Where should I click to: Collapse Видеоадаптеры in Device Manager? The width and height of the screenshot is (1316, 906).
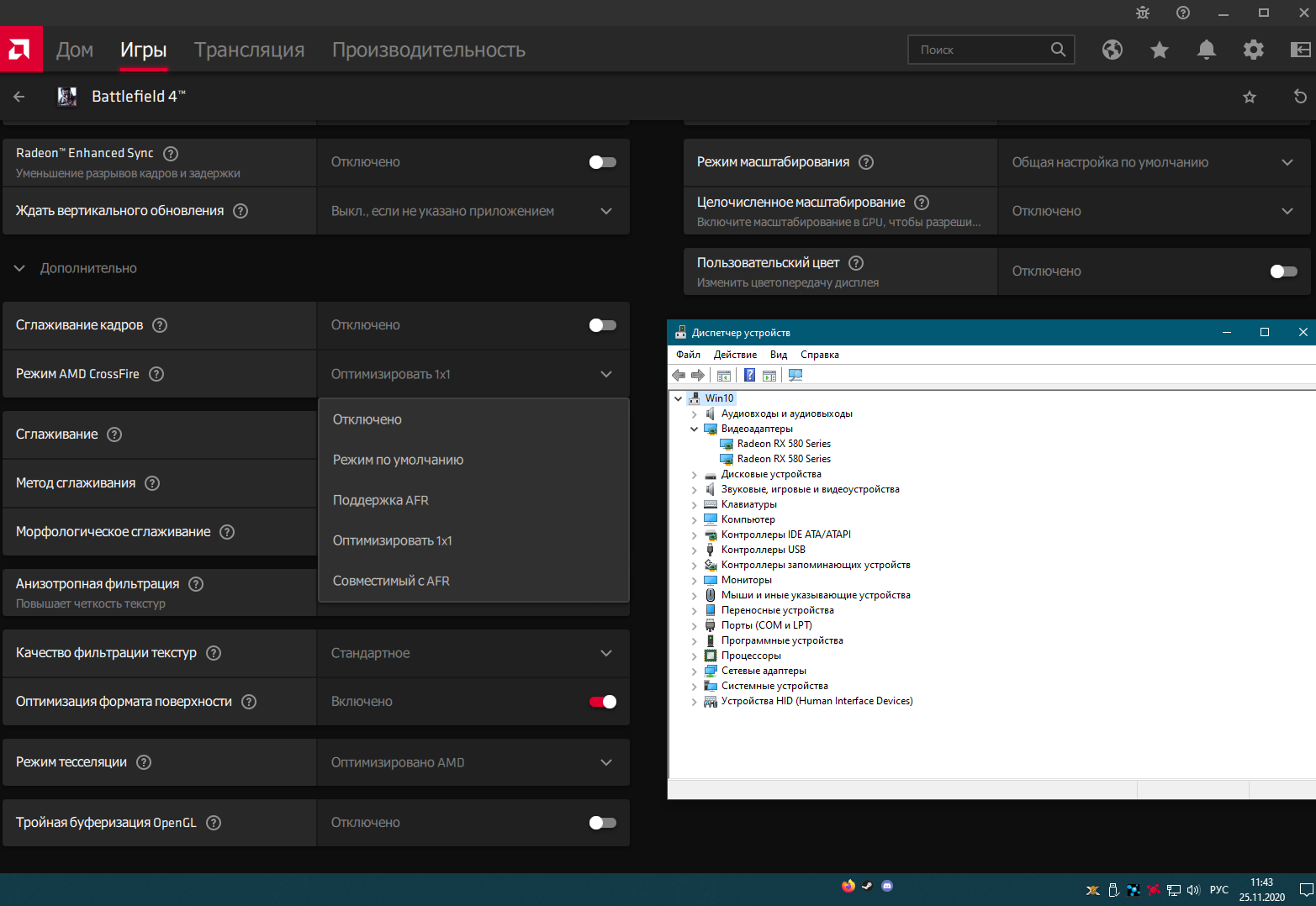tap(695, 429)
